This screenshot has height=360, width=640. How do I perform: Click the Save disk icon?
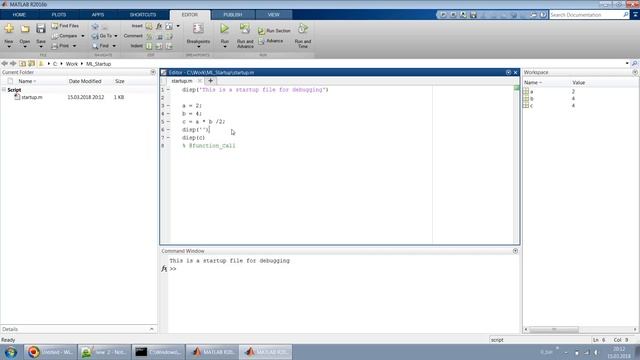tap(40, 29)
